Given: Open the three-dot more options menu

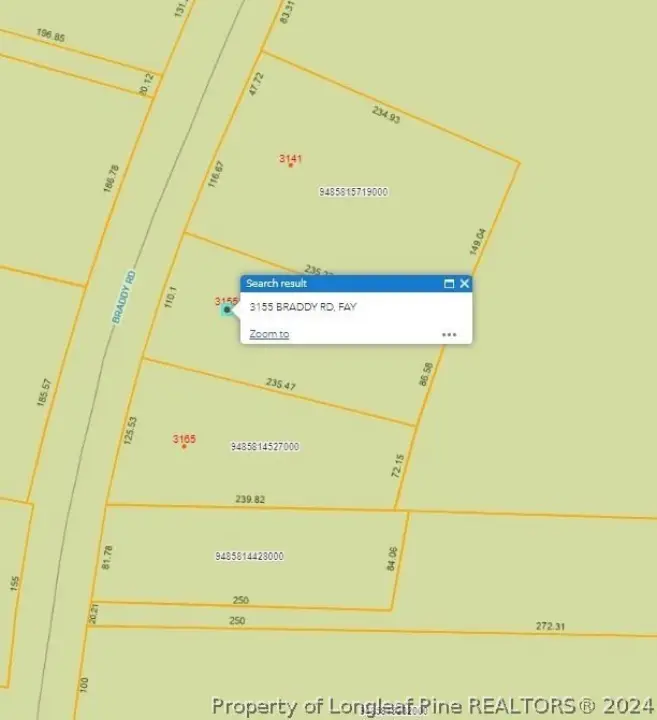Looking at the screenshot, I should coord(449,335).
